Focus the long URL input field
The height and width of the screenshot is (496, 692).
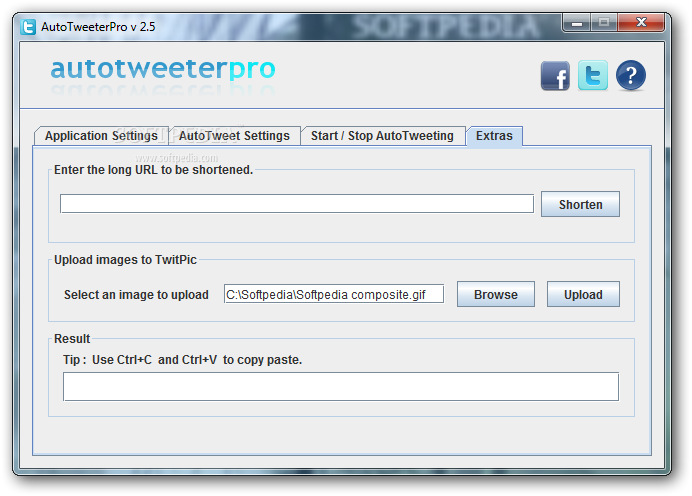(x=297, y=204)
